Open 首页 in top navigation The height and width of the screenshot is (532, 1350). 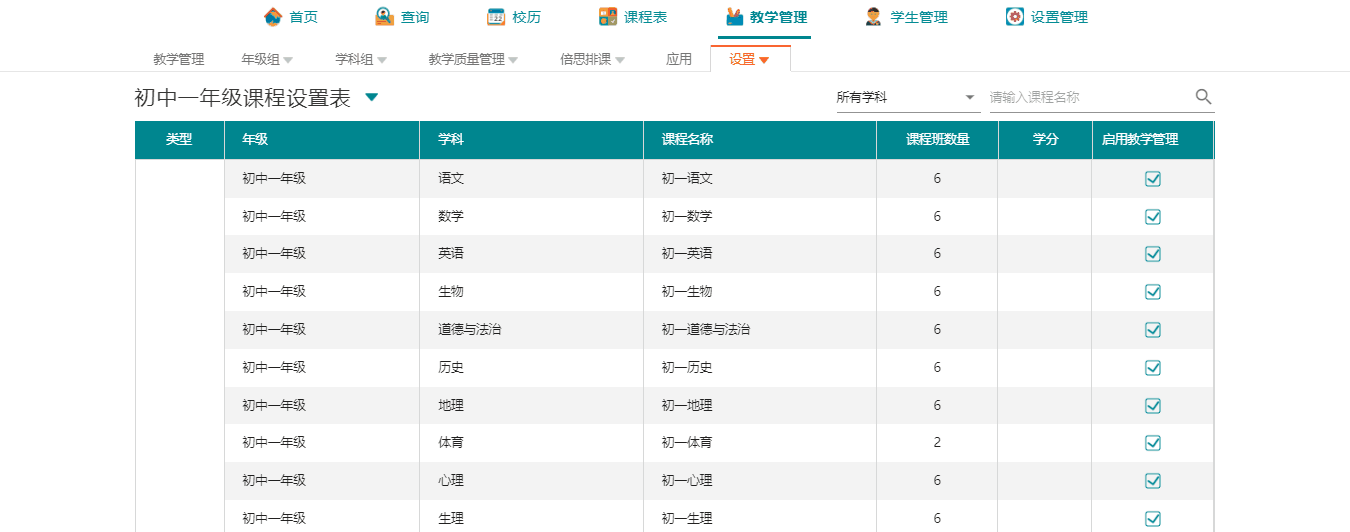pyautogui.click(x=304, y=17)
